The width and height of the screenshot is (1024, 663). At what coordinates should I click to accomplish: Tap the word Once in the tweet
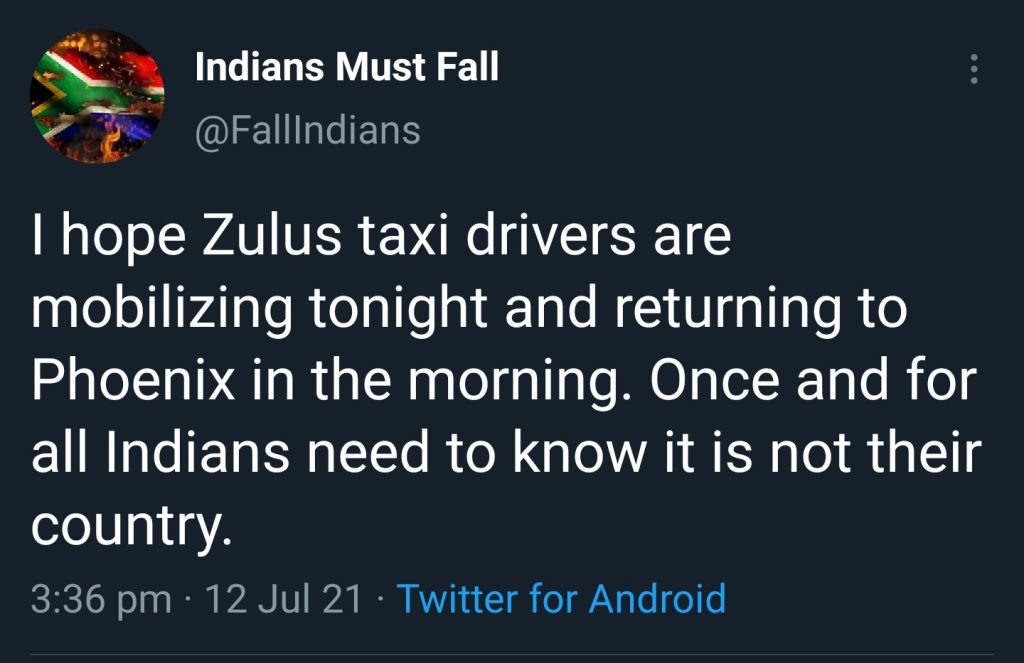714,380
